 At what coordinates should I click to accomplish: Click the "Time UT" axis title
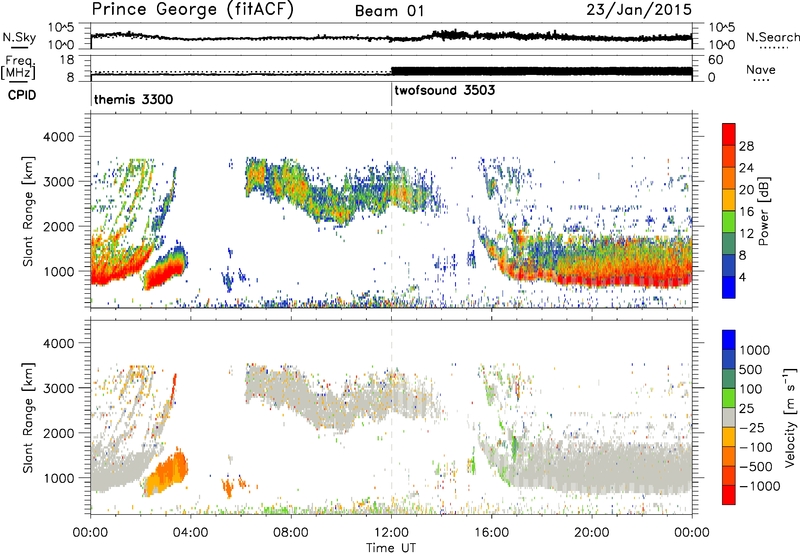click(391, 548)
